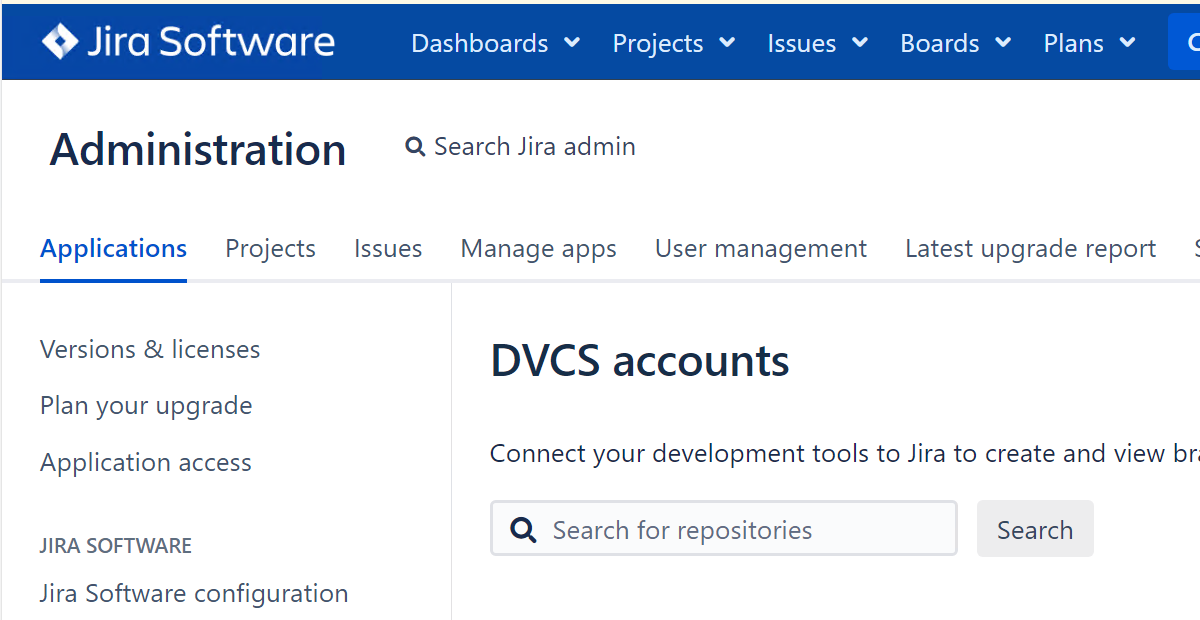Switch to the Applications admin tab

113,248
